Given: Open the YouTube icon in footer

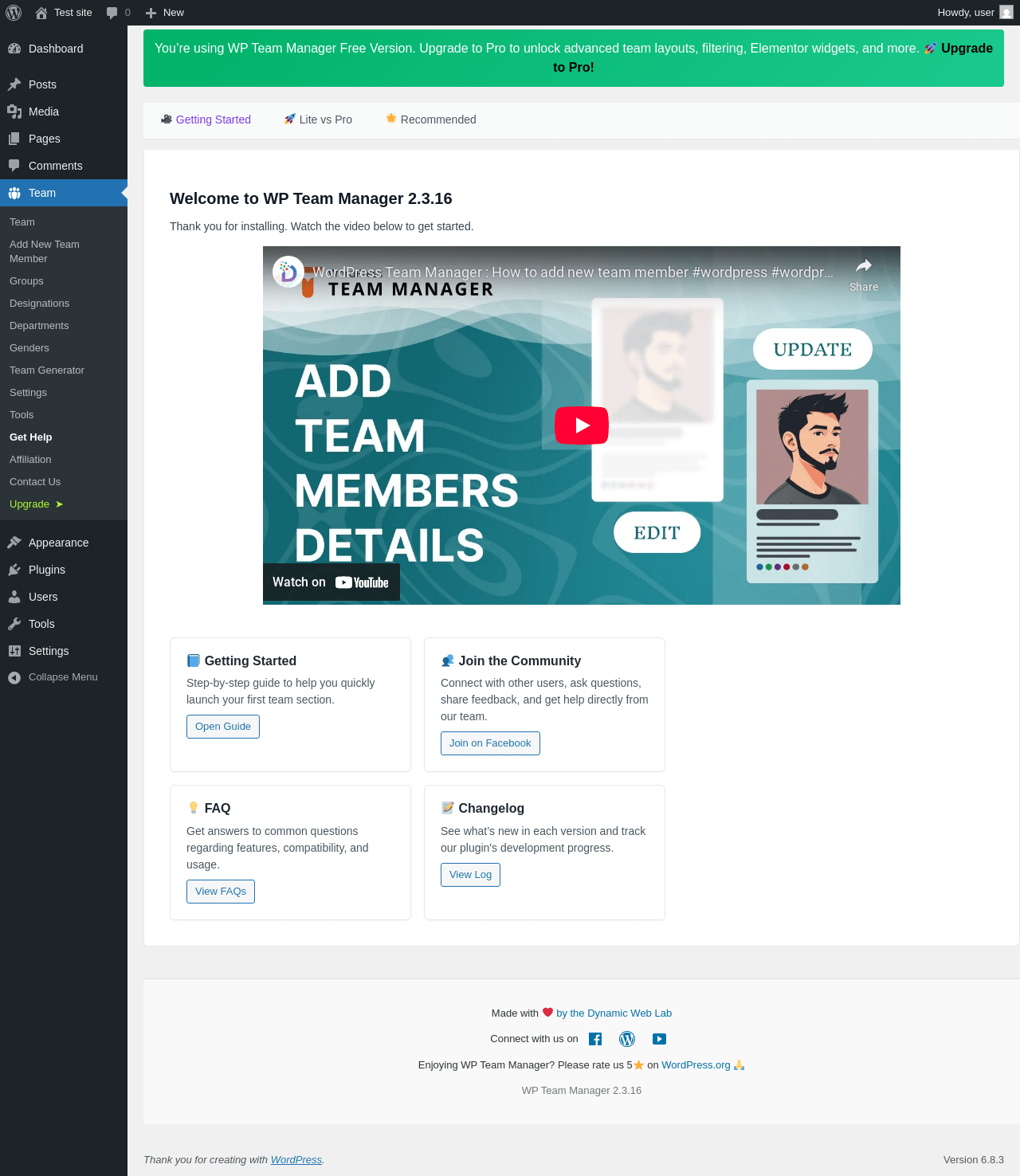Looking at the screenshot, I should tap(659, 1039).
